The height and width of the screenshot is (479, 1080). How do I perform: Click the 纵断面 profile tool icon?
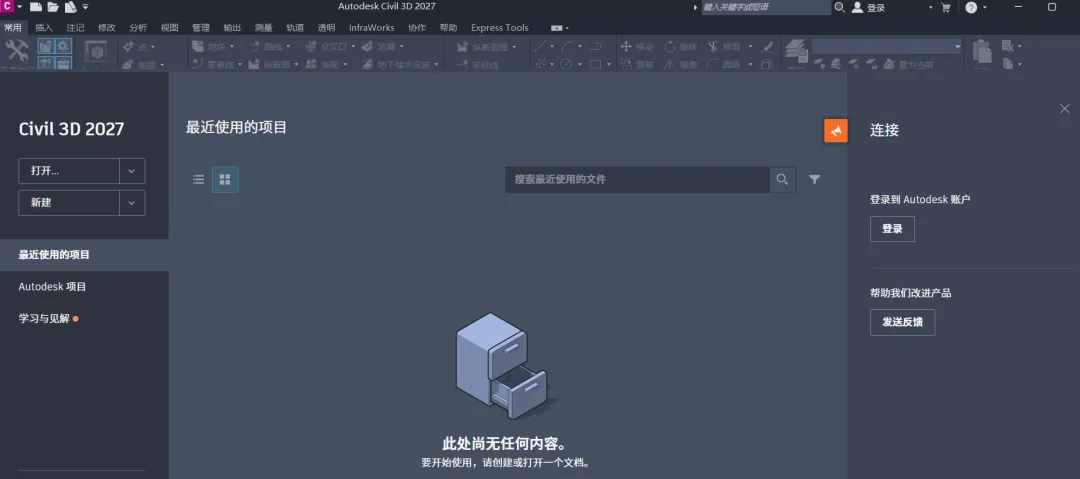(x=254, y=64)
